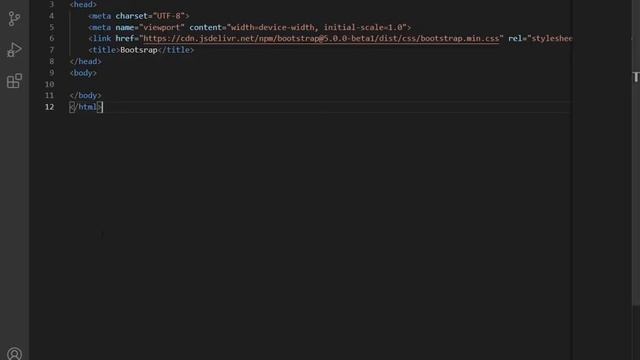
Task: Open the Extensions view
Action: [x=14, y=81]
